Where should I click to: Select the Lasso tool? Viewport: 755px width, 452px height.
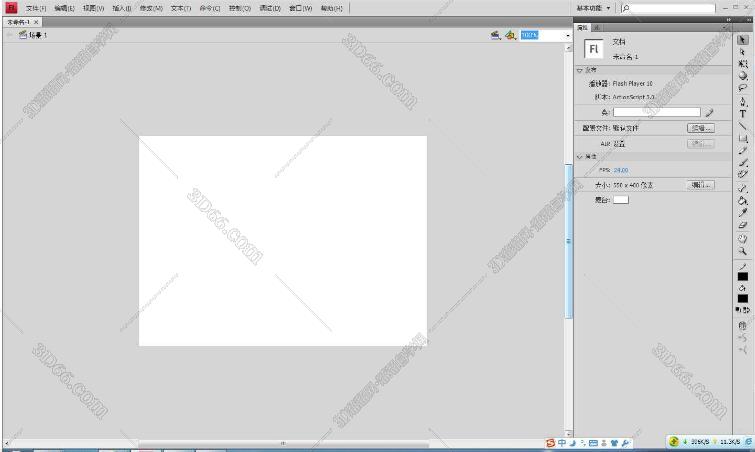[742, 88]
